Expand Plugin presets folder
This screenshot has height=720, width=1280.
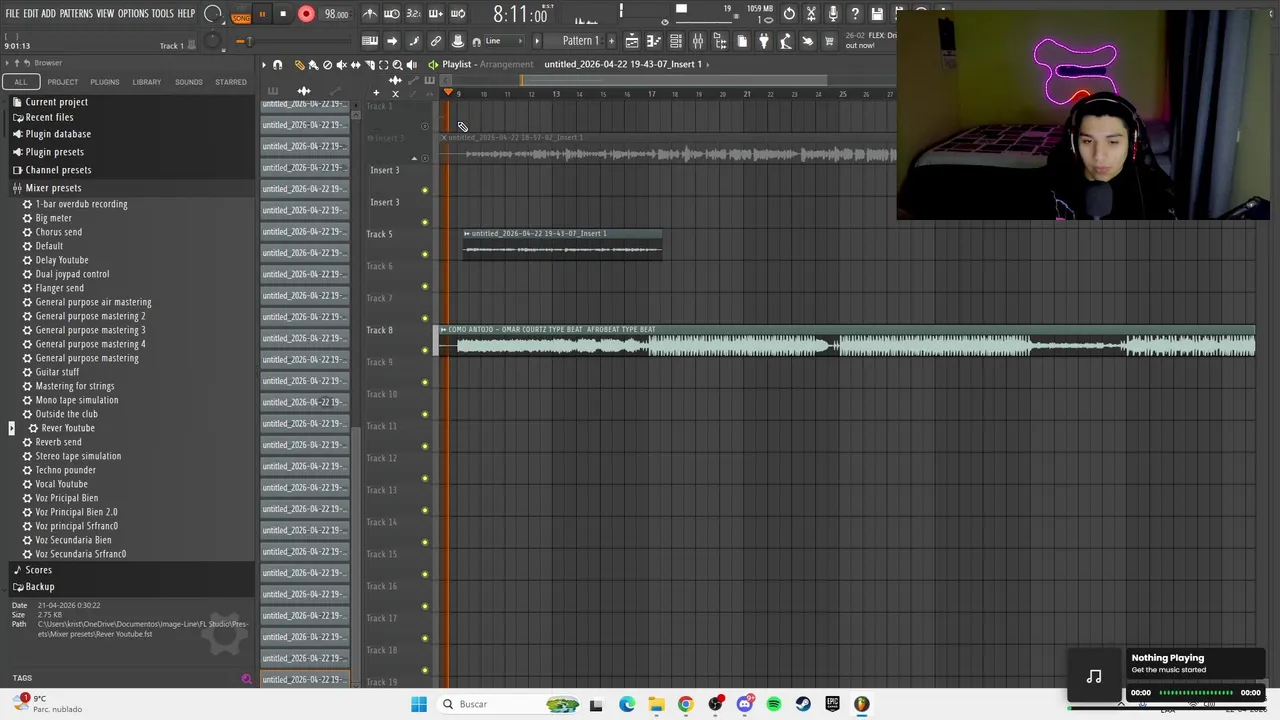tap(54, 152)
